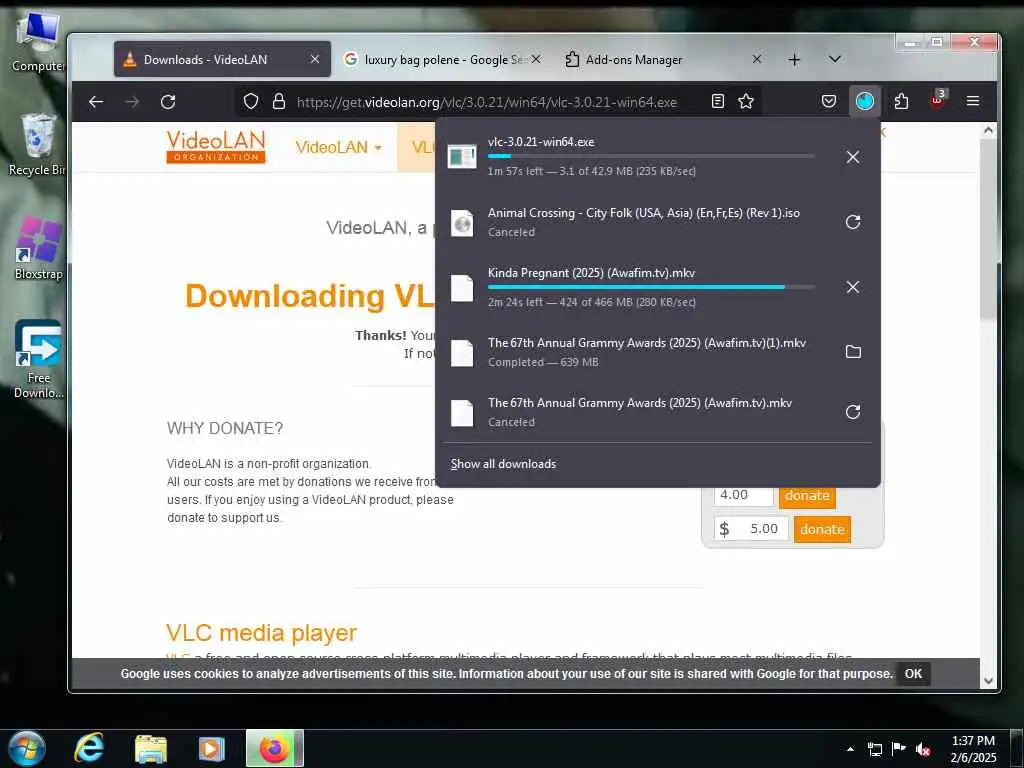Open Free Download Manager desktop shortcut

pos(39,359)
